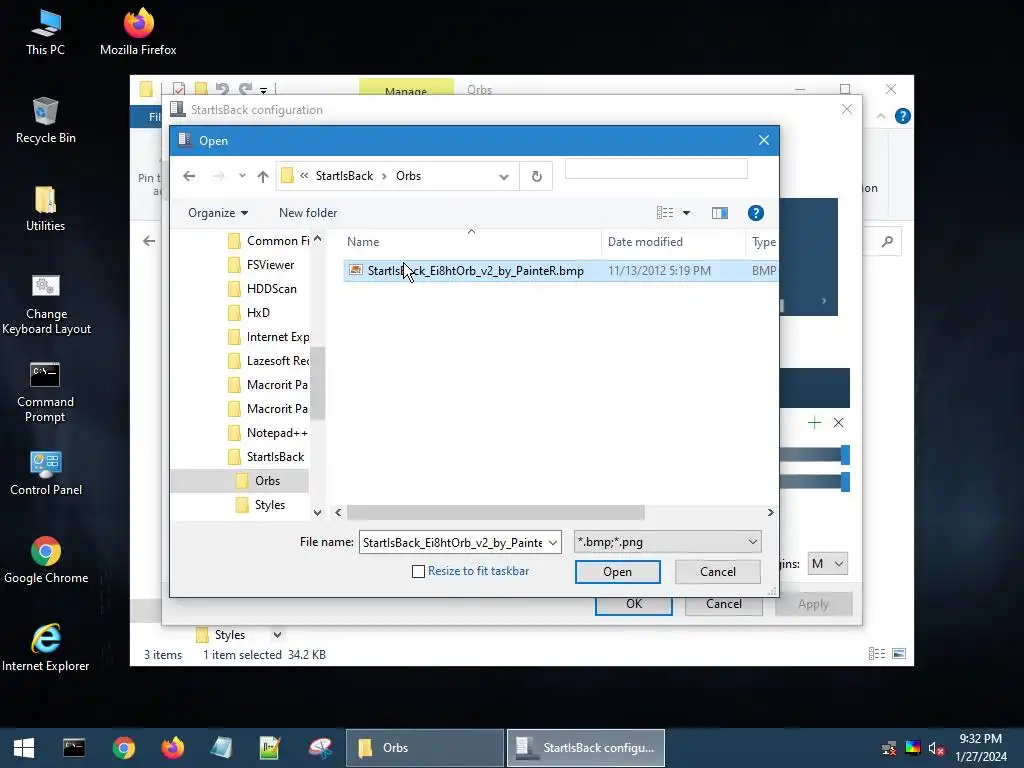Open quick access toolbar customize dropdown
1024x768 pixels.
[x=263, y=89]
